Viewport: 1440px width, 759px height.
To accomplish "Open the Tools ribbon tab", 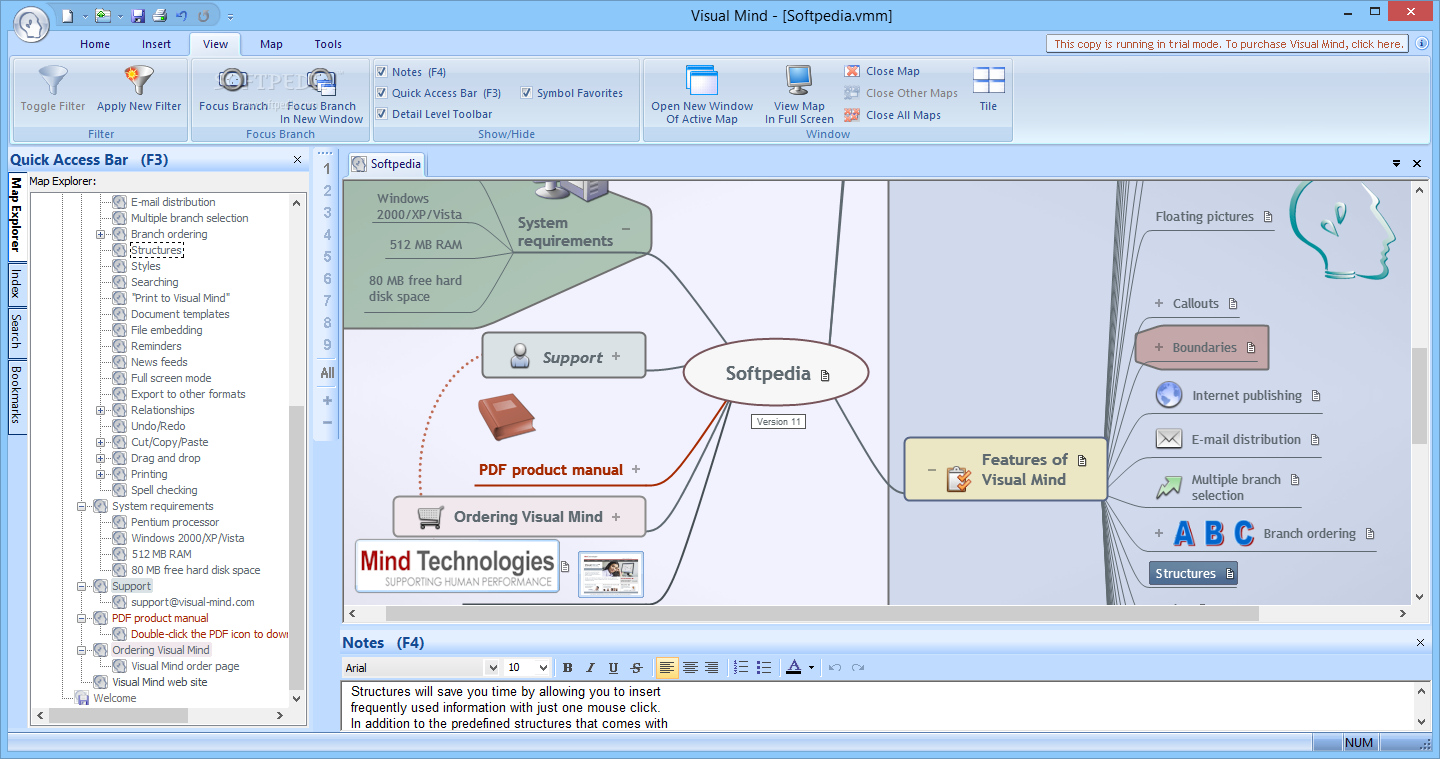I will tap(328, 44).
